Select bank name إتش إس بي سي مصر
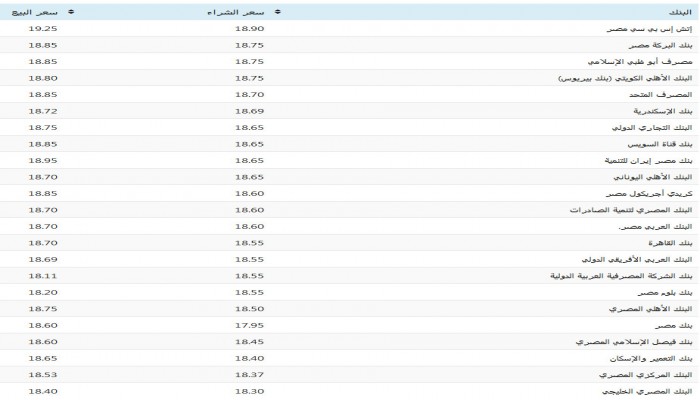This screenshot has height=400, width=700. 650,29
